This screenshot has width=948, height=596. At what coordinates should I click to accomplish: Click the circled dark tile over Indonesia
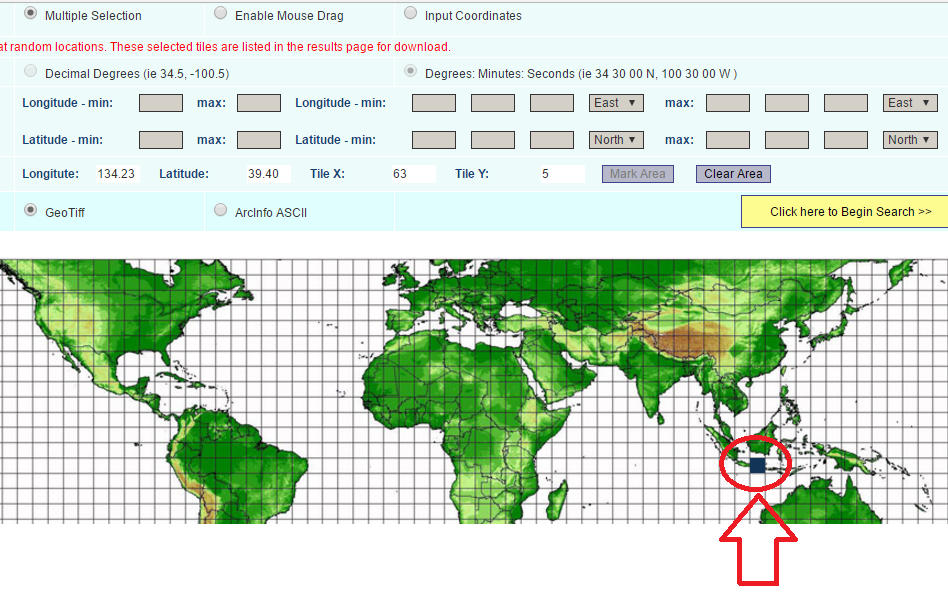(755, 464)
